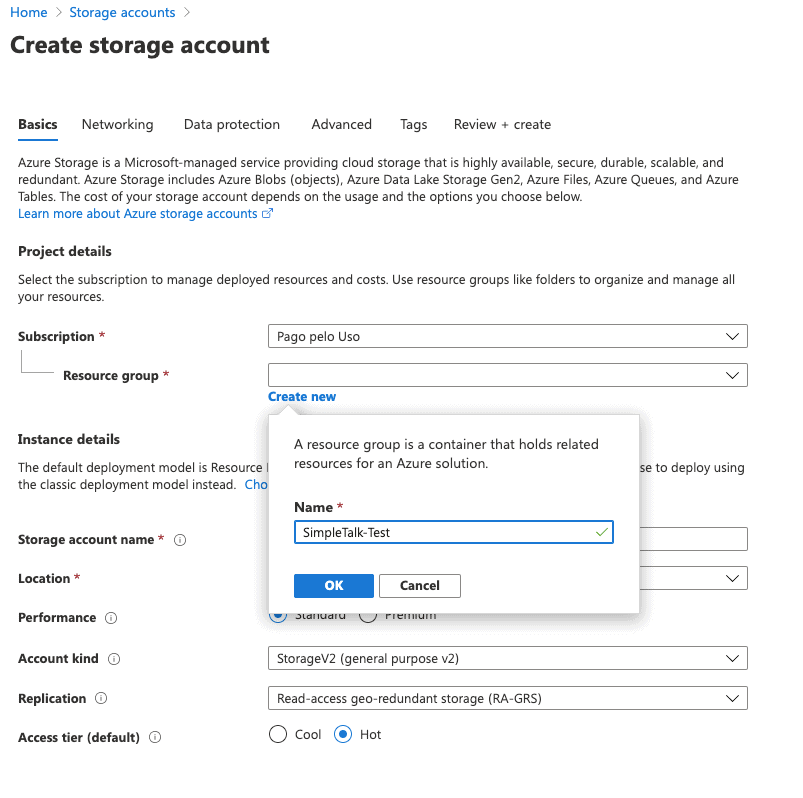Switch to the Networking tab
Viewport: 803px width, 798px height.
pos(118,125)
